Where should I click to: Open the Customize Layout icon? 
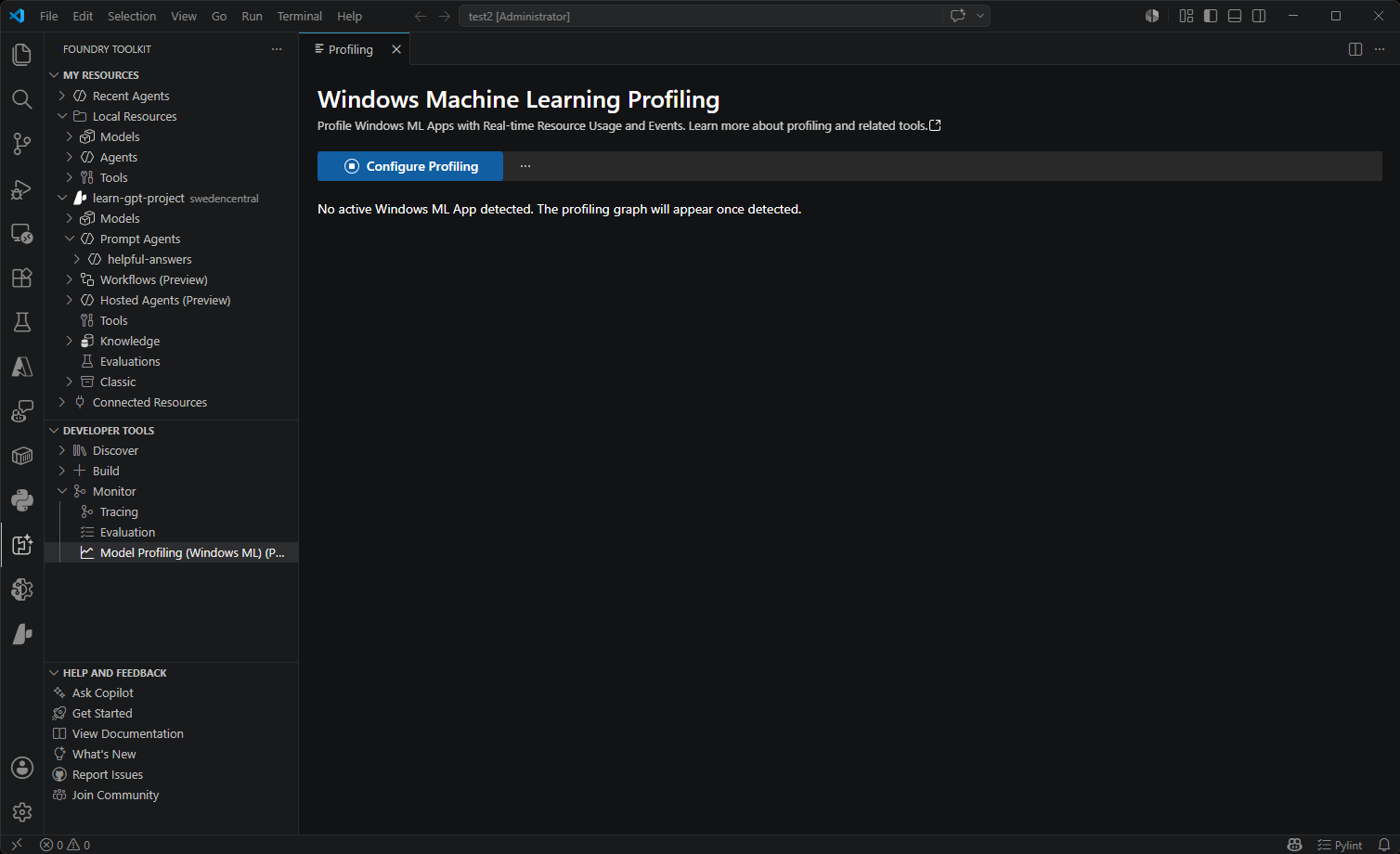click(1186, 16)
